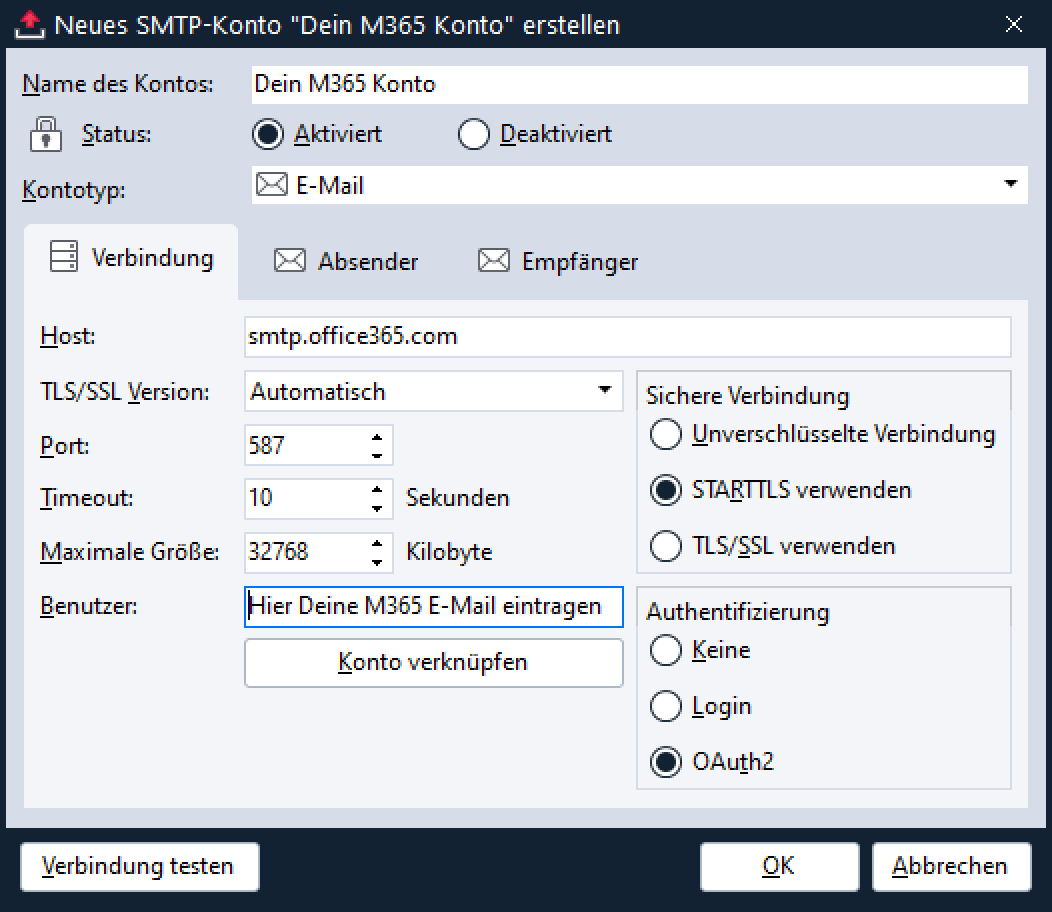Cancel the dialog with Abbrechen
Screen dimensions: 1052x912
(x=950, y=866)
